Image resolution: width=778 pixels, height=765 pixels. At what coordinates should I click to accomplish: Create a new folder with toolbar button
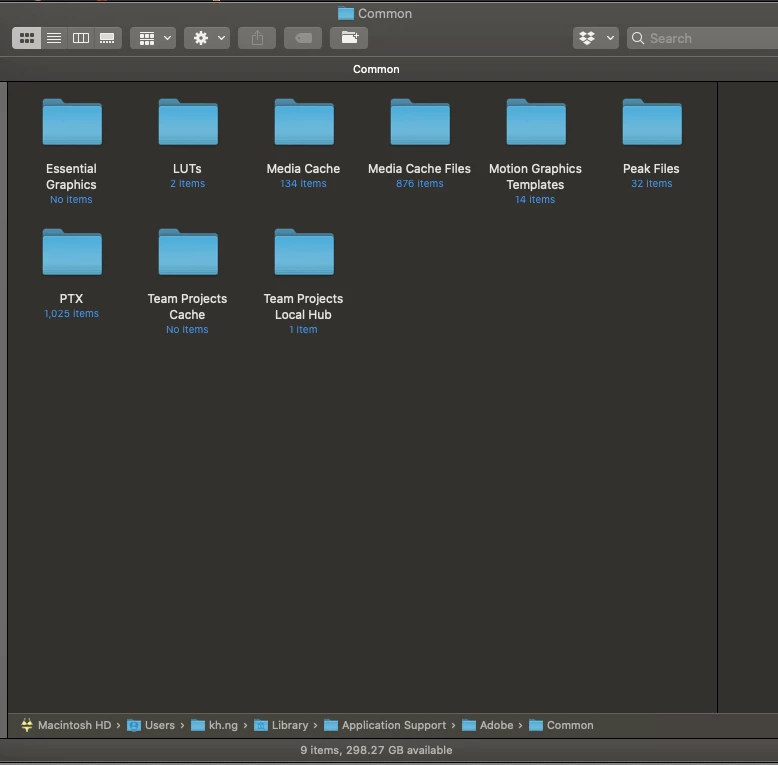[349, 38]
